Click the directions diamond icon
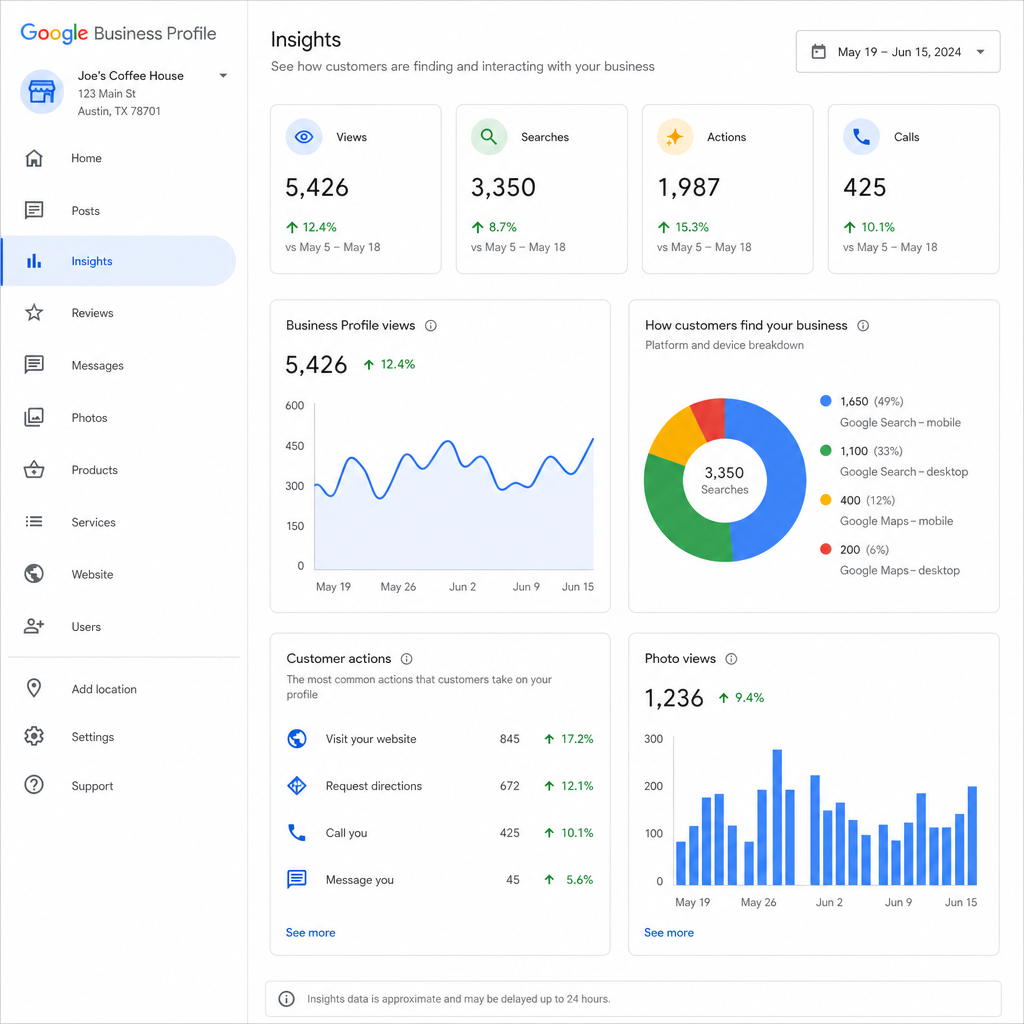The width and height of the screenshot is (1024, 1024). click(x=297, y=786)
